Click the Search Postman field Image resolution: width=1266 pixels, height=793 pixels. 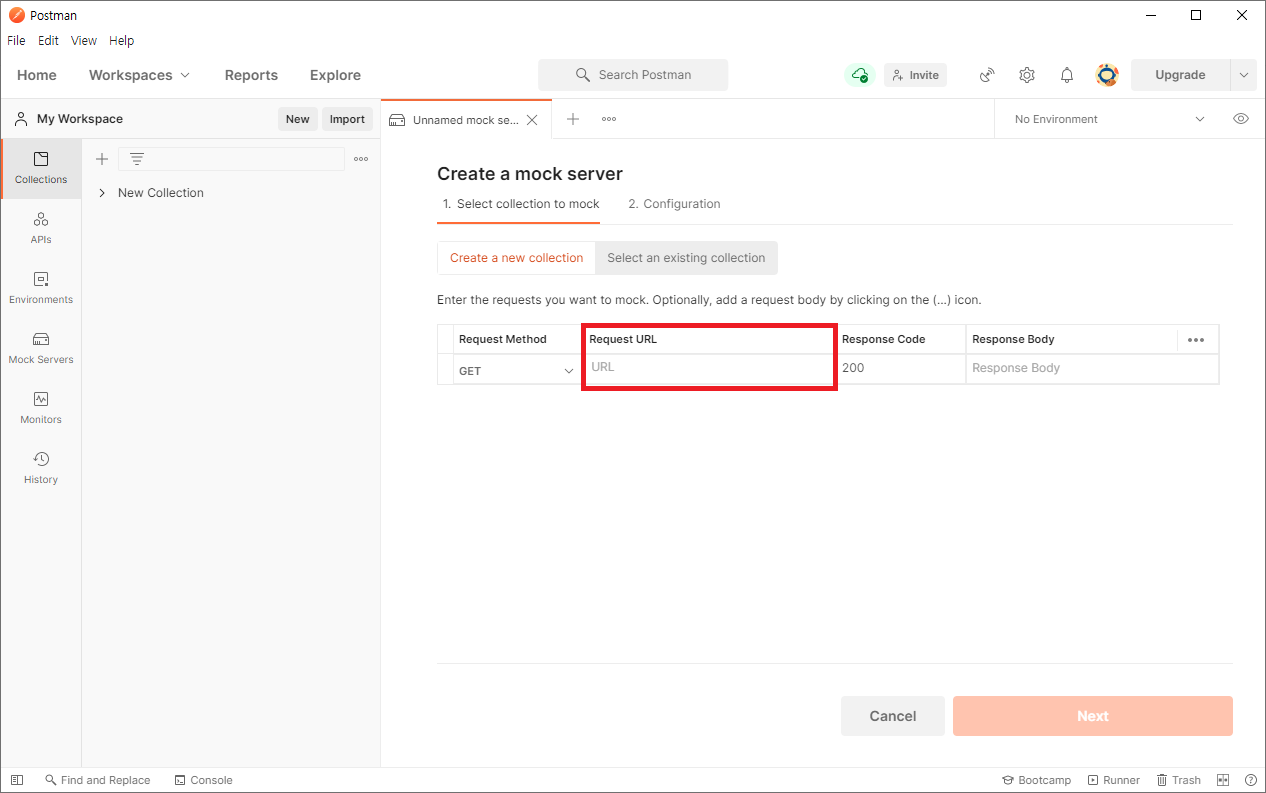633,75
